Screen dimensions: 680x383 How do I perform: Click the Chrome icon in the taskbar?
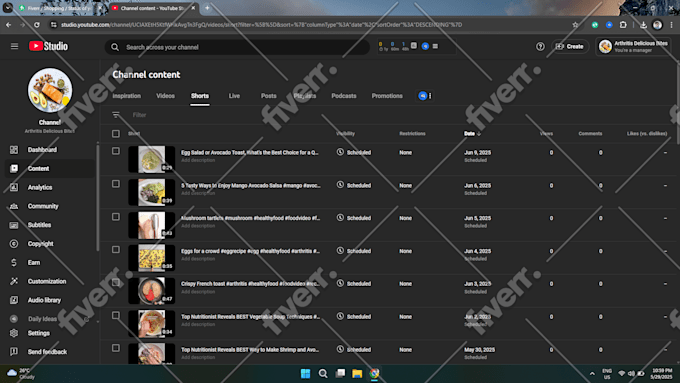(374, 373)
